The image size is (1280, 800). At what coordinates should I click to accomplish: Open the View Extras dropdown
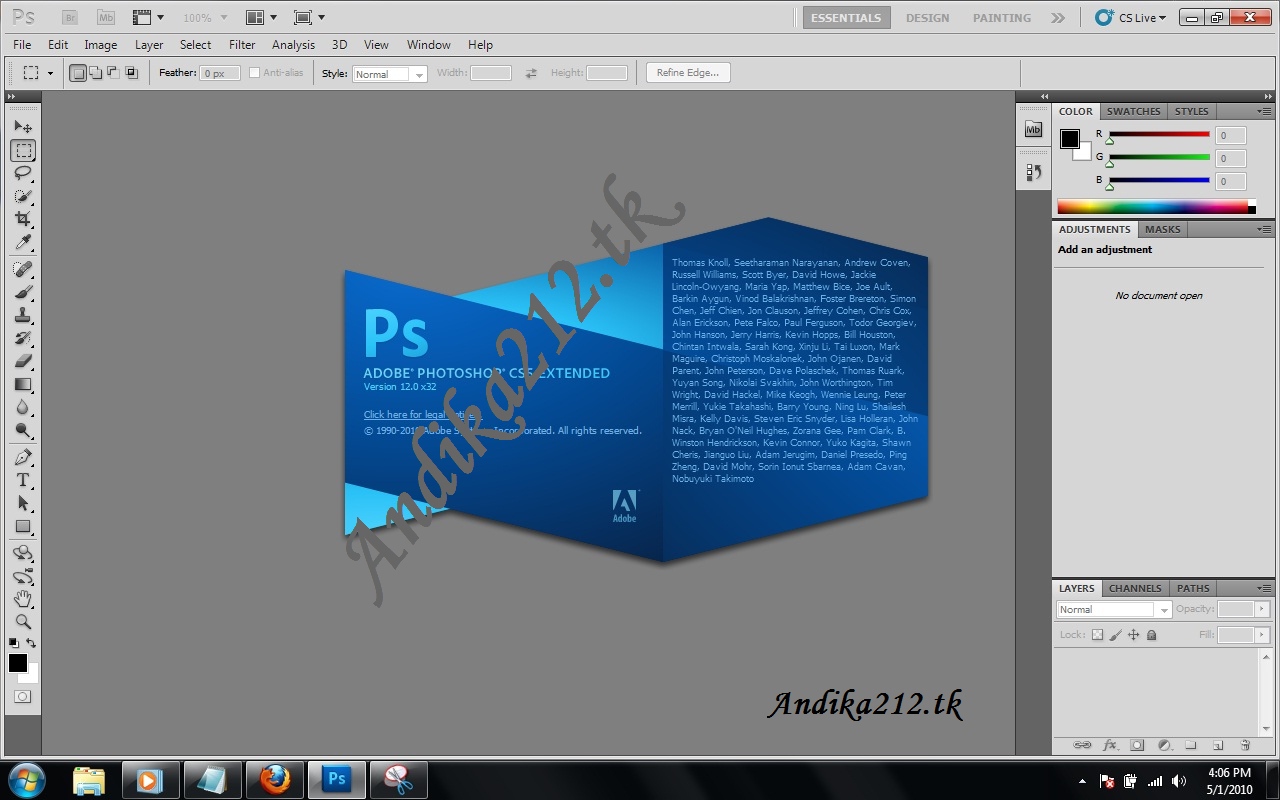148,18
